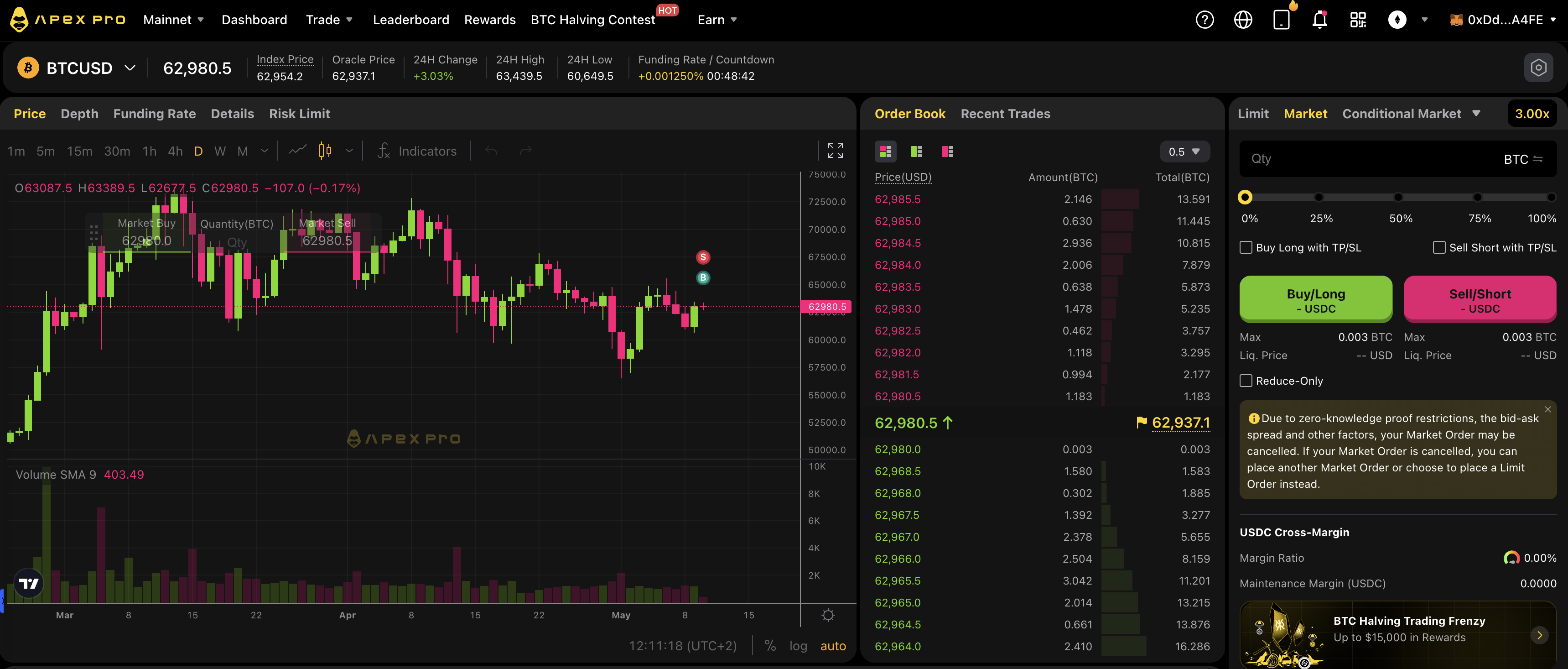This screenshot has width=1568, height=669.
Task: Expand the chart to fullscreen
Action: [x=835, y=151]
